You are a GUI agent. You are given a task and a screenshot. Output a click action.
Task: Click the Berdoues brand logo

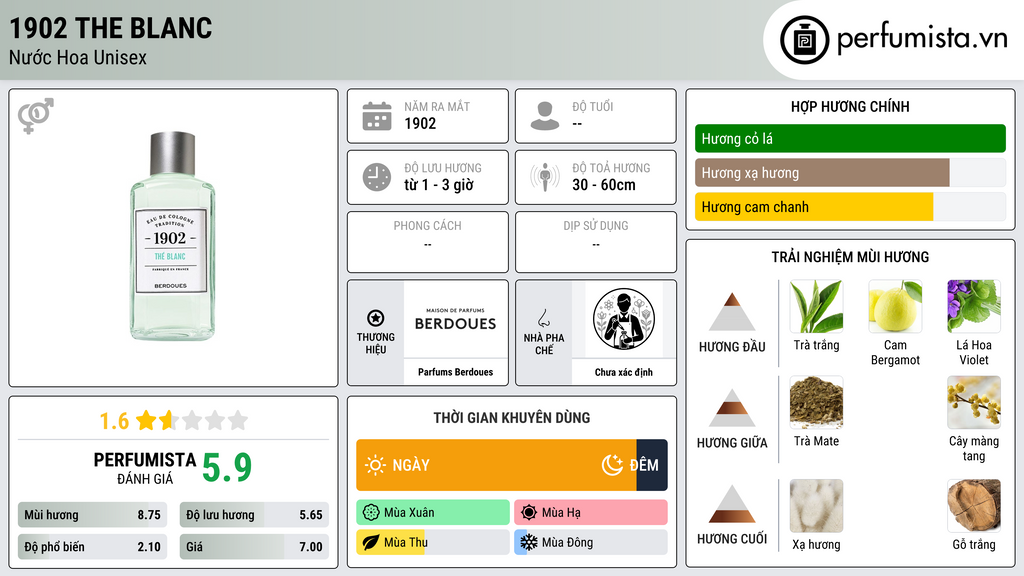[455, 319]
